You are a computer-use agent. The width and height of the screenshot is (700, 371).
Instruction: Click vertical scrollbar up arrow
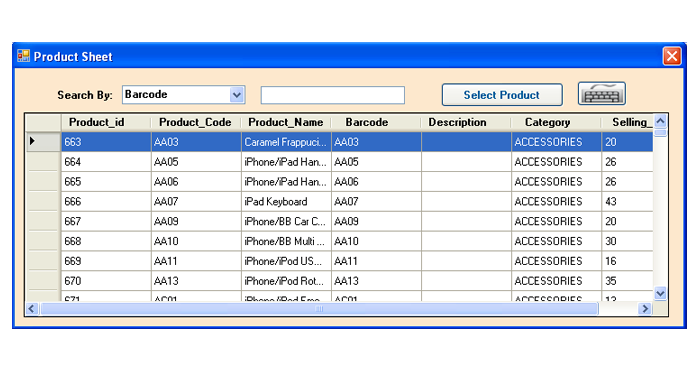pyautogui.click(x=660, y=121)
